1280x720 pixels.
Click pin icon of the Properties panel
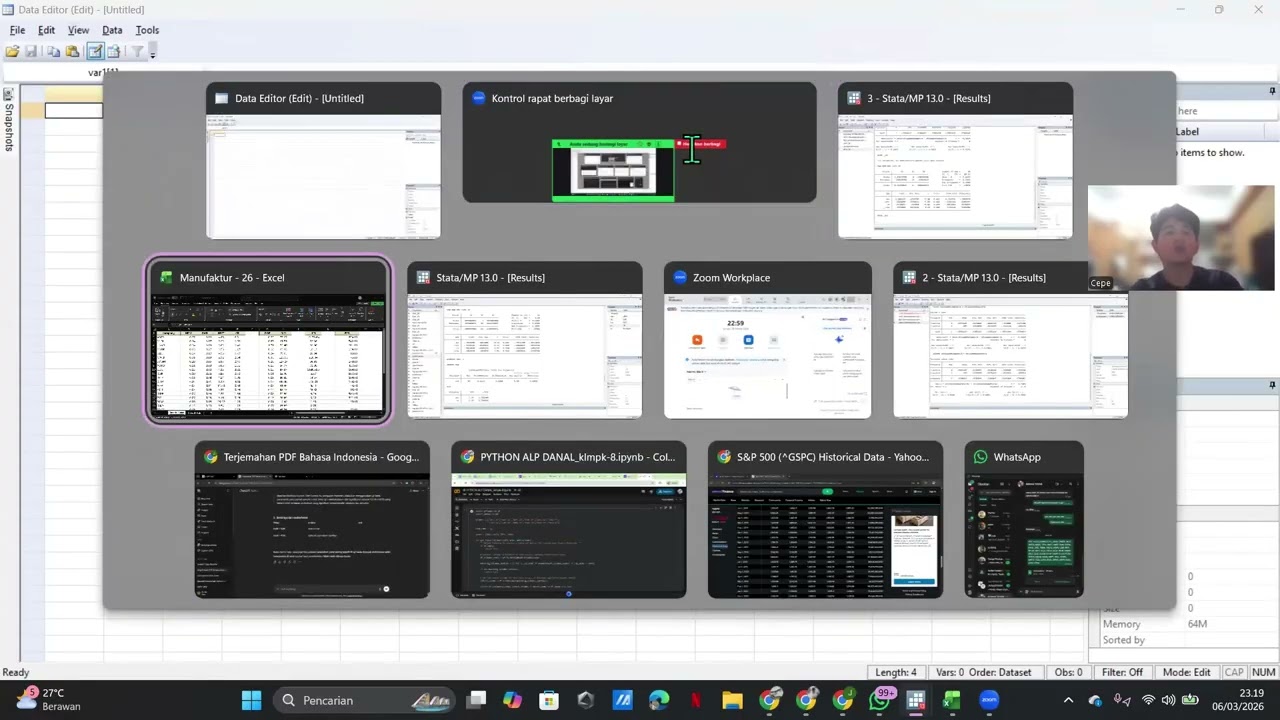1272,386
